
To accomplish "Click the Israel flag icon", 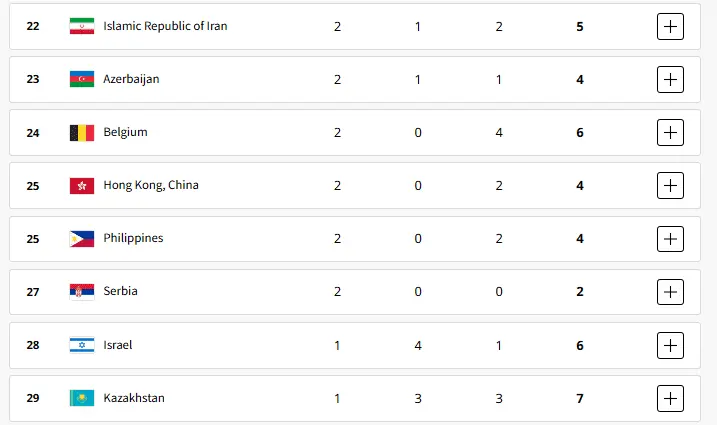I will point(81,345).
